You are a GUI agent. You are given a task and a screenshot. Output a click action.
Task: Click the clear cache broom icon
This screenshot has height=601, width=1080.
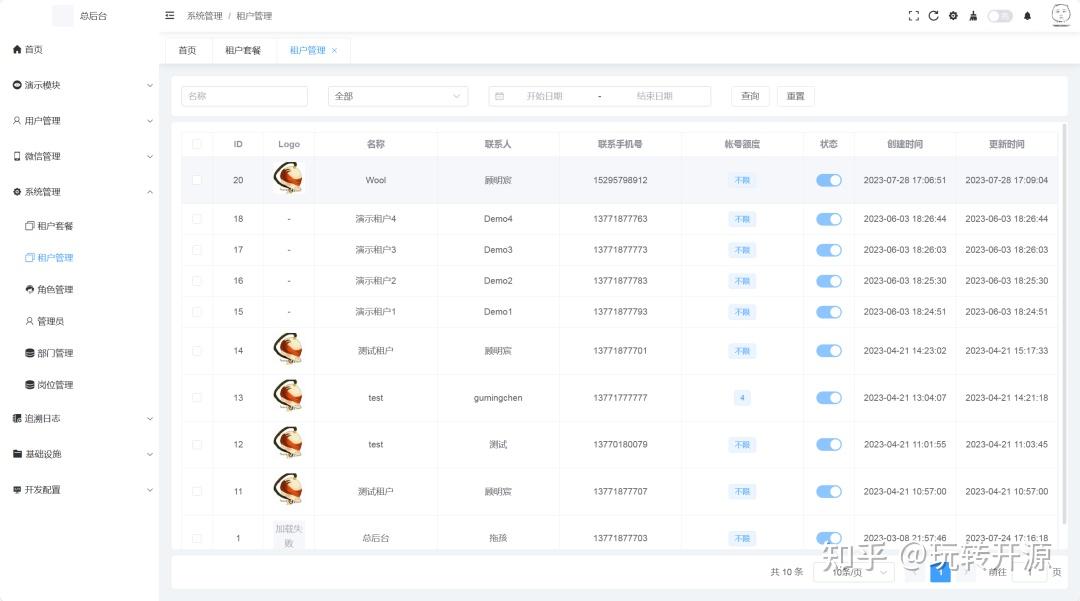click(973, 16)
